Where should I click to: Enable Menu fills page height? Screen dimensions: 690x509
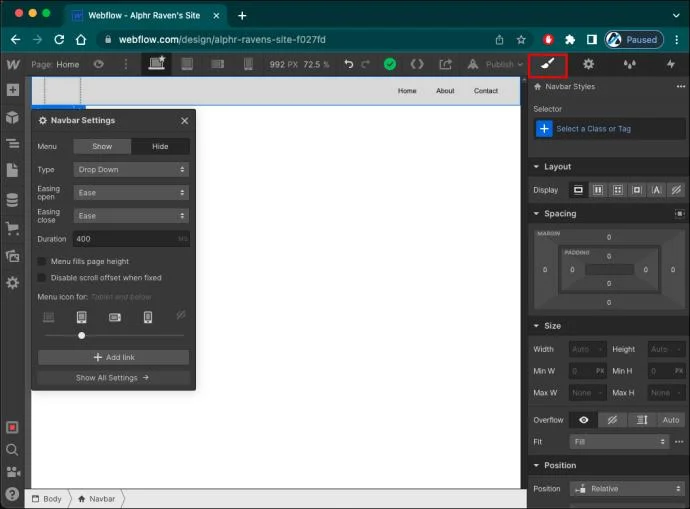click(42, 261)
